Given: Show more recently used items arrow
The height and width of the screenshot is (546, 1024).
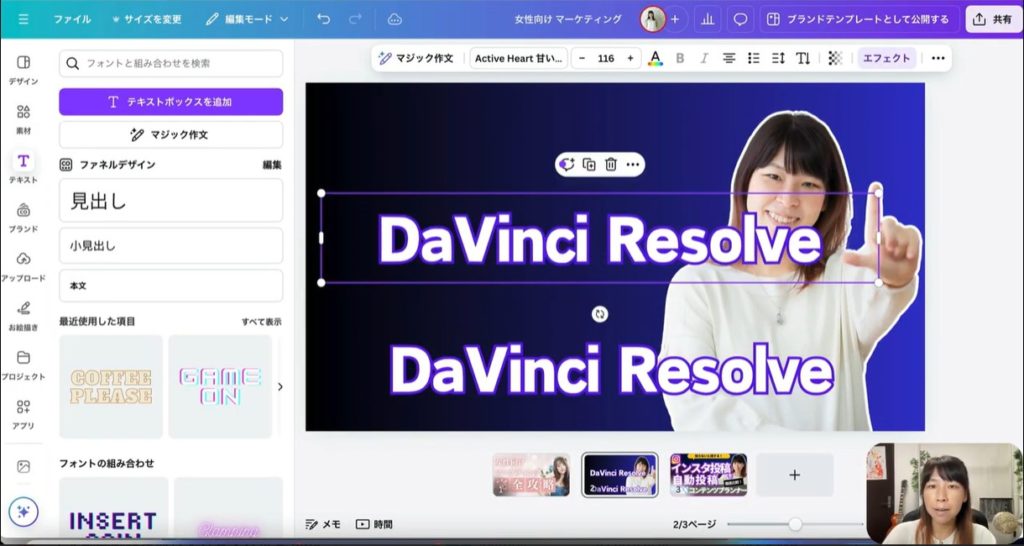Looking at the screenshot, I should click(x=279, y=386).
